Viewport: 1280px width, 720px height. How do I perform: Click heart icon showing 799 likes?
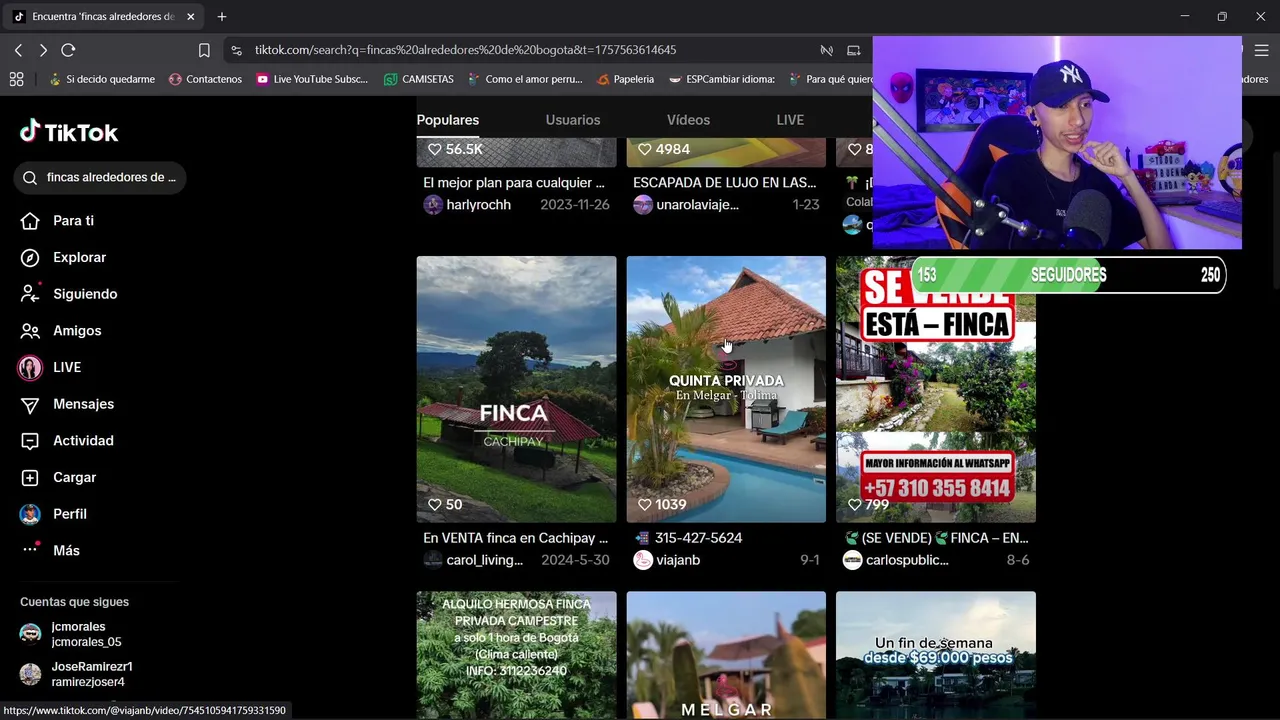pos(855,505)
